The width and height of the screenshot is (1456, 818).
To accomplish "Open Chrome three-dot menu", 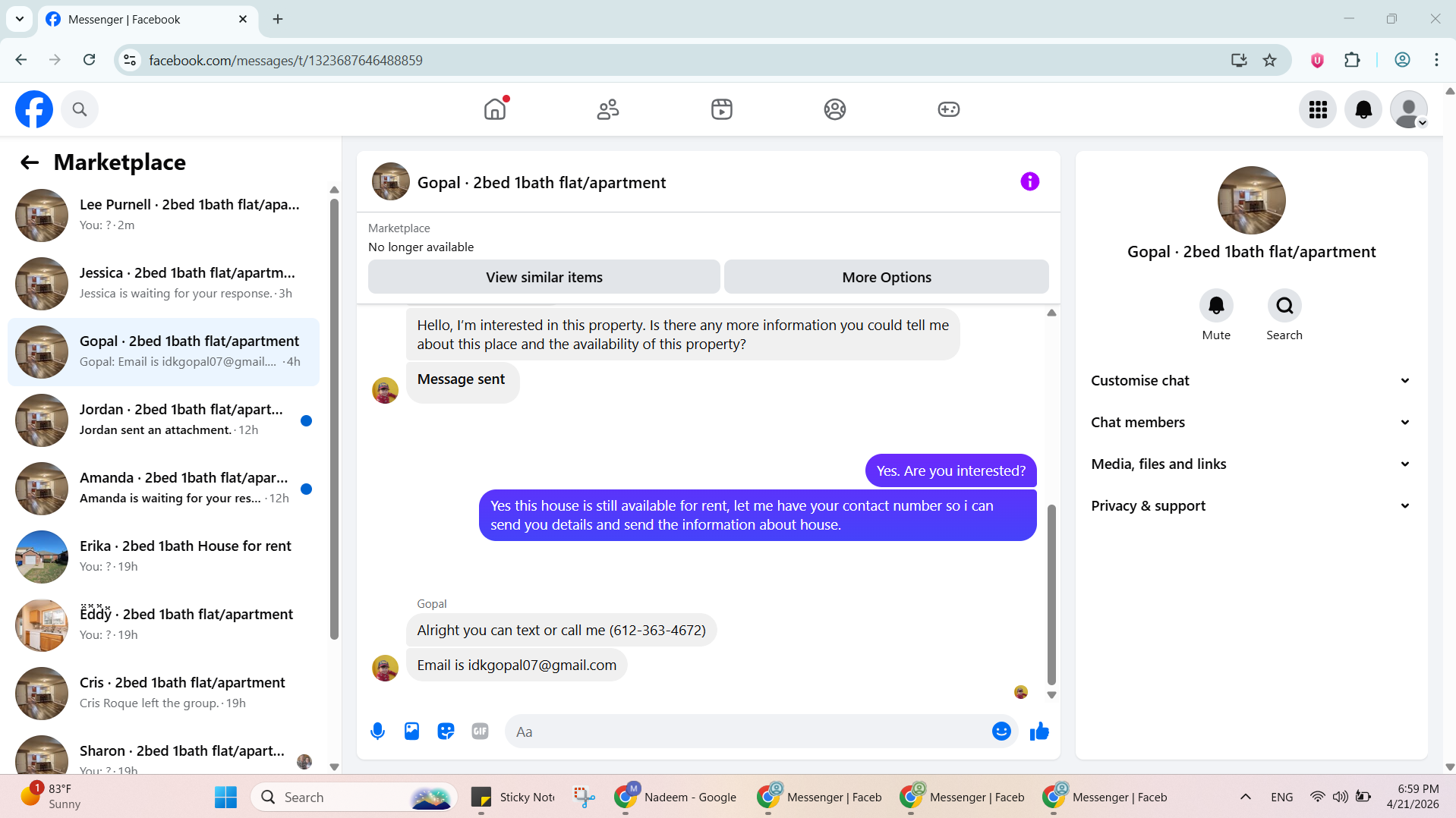I will pyautogui.click(x=1436, y=60).
